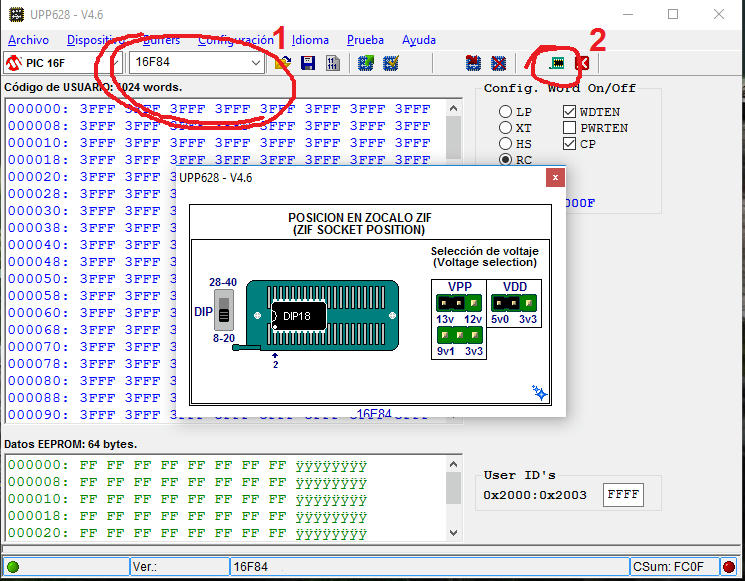Select the XT oscillator option

coord(505,128)
